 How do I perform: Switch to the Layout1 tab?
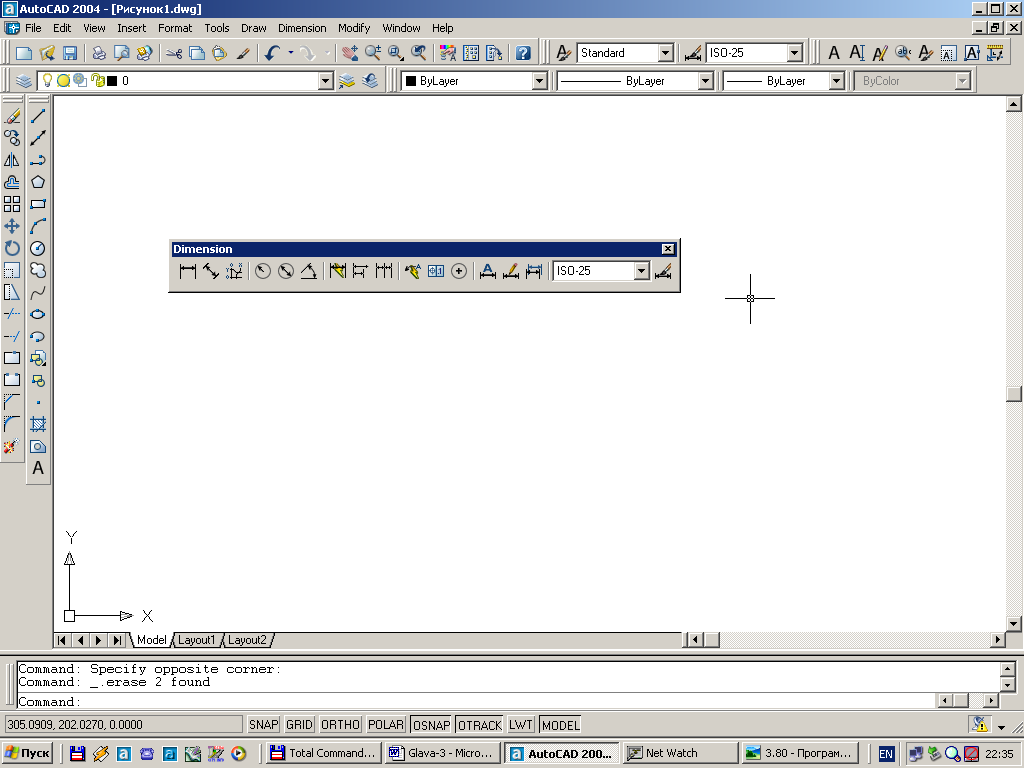196,640
